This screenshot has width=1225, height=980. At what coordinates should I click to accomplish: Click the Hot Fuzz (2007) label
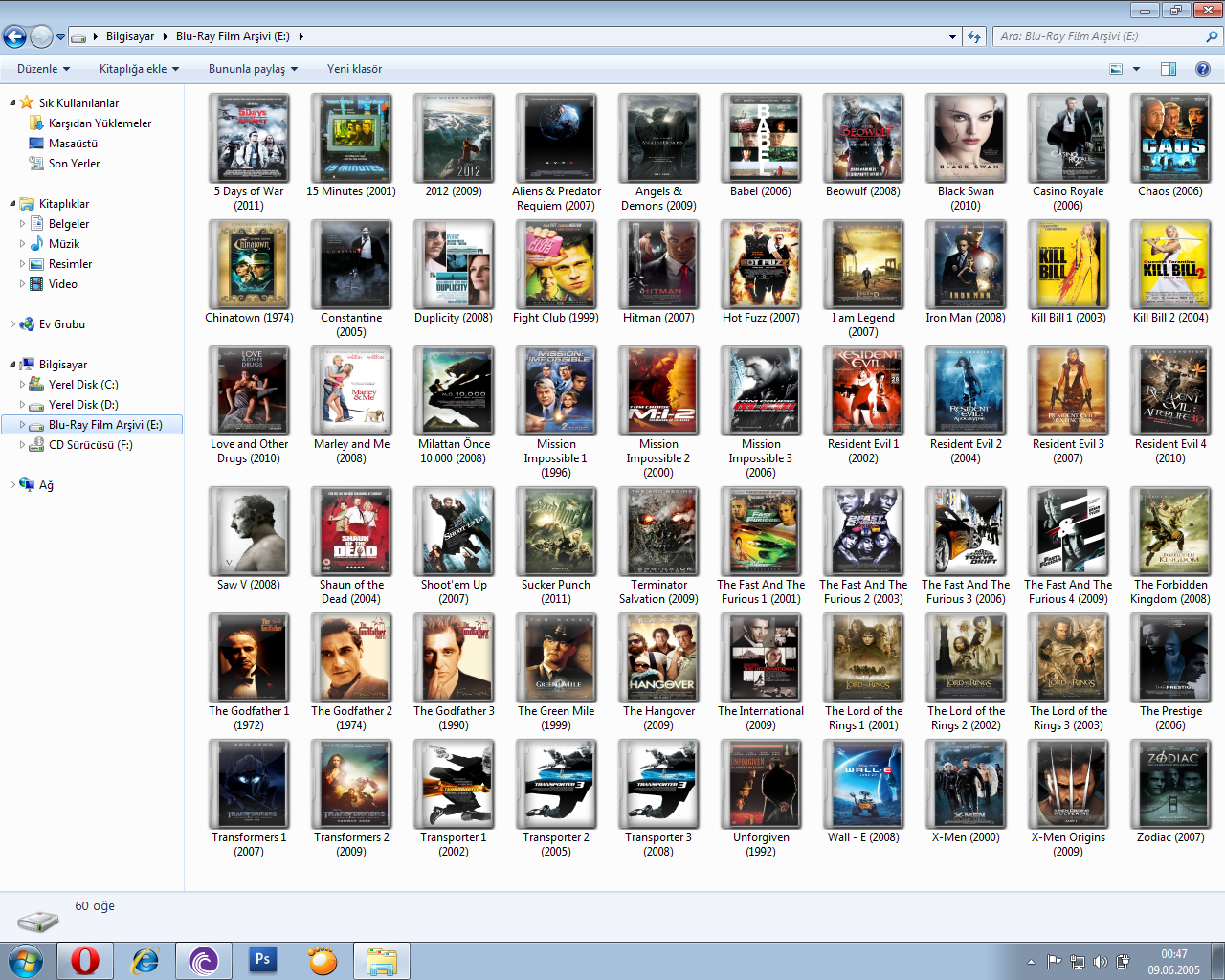coord(761,318)
